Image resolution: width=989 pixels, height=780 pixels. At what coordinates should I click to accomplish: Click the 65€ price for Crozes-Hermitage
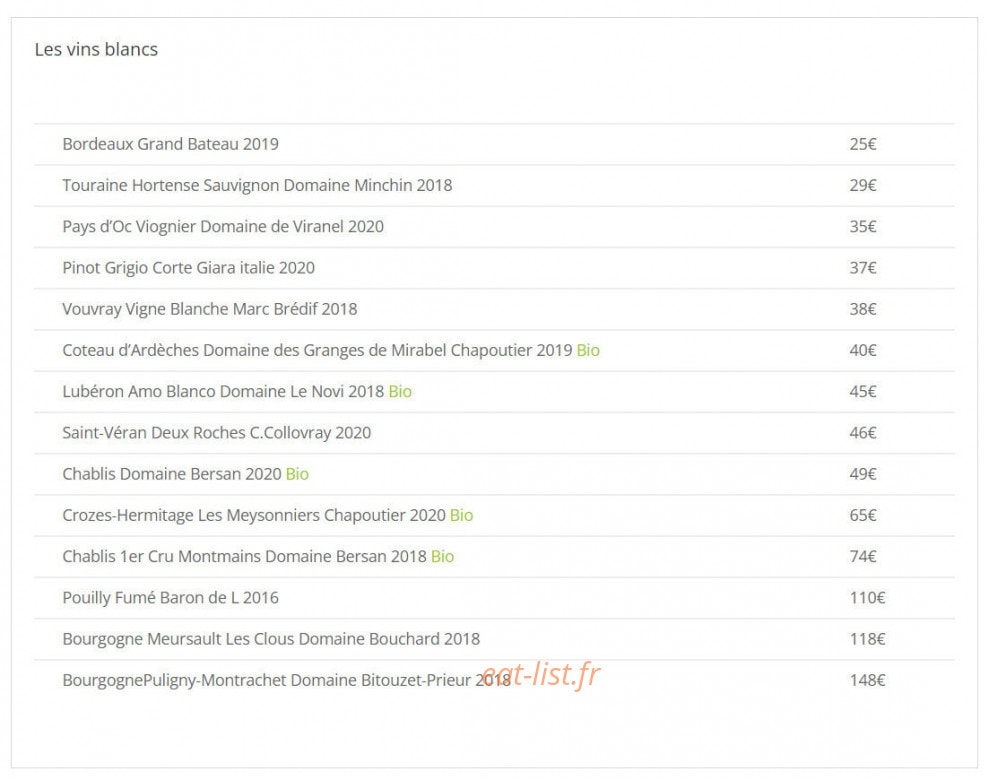(863, 515)
